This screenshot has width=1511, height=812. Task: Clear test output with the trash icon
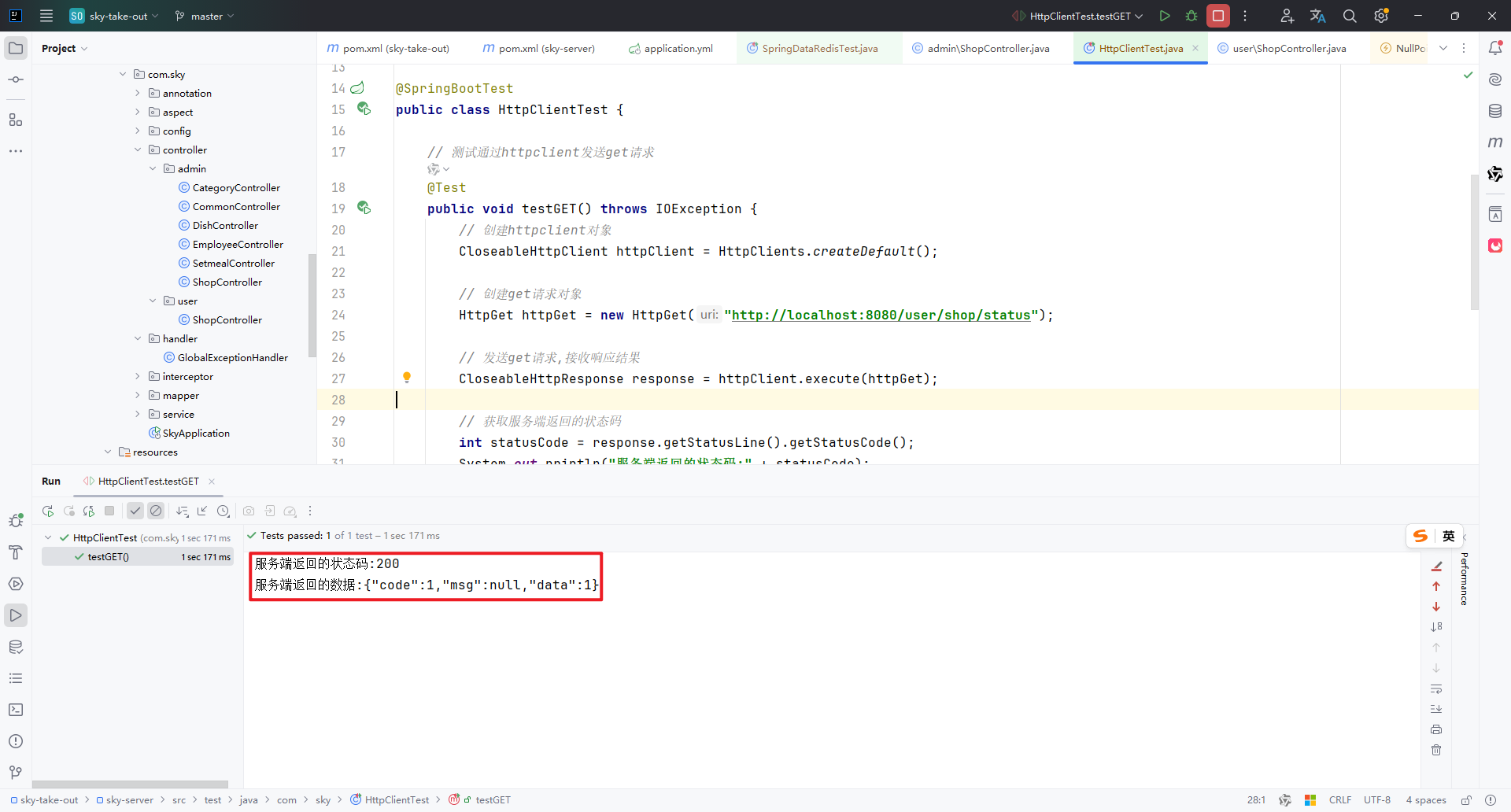pyautogui.click(x=1436, y=750)
